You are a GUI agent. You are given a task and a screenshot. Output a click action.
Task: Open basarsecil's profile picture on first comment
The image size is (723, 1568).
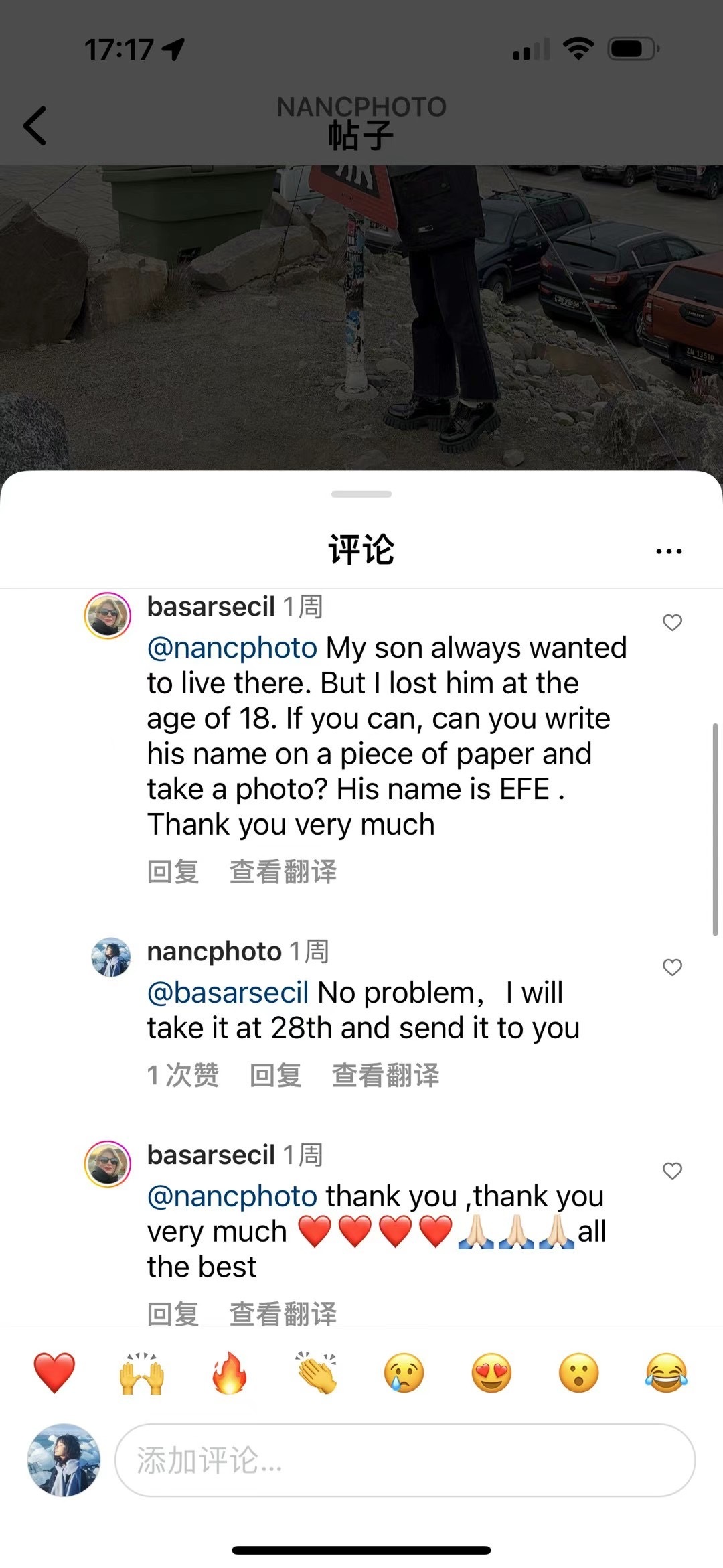(107, 616)
